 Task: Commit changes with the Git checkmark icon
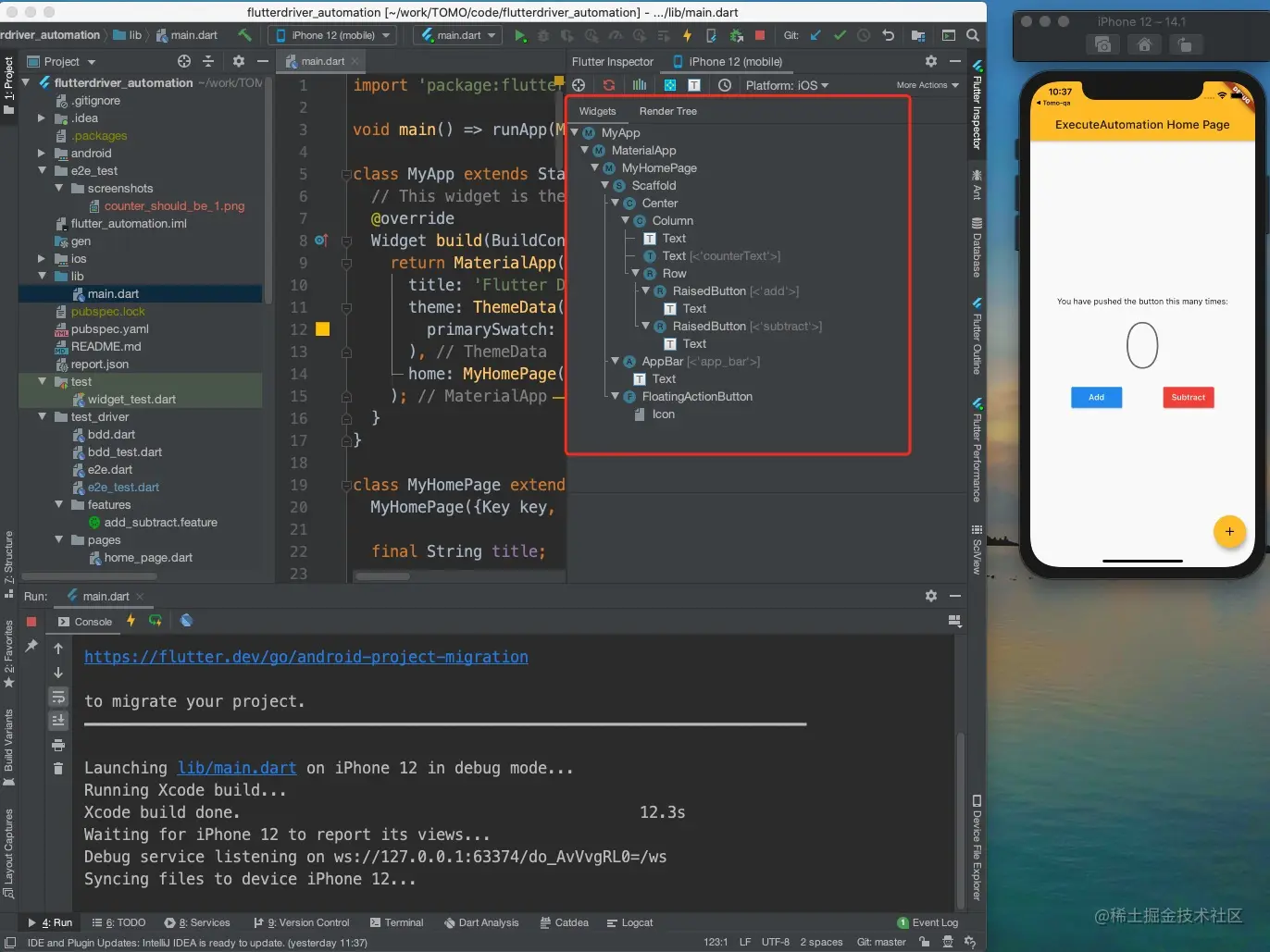click(x=840, y=35)
